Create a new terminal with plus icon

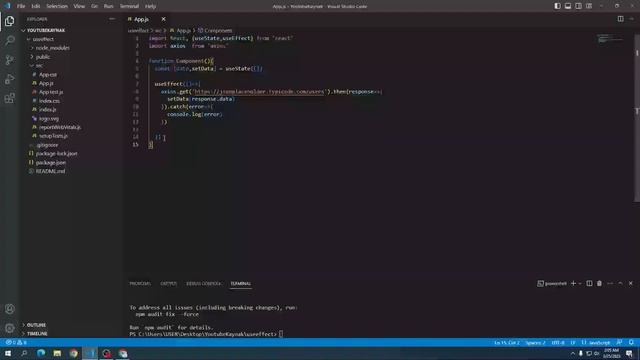point(573,283)
